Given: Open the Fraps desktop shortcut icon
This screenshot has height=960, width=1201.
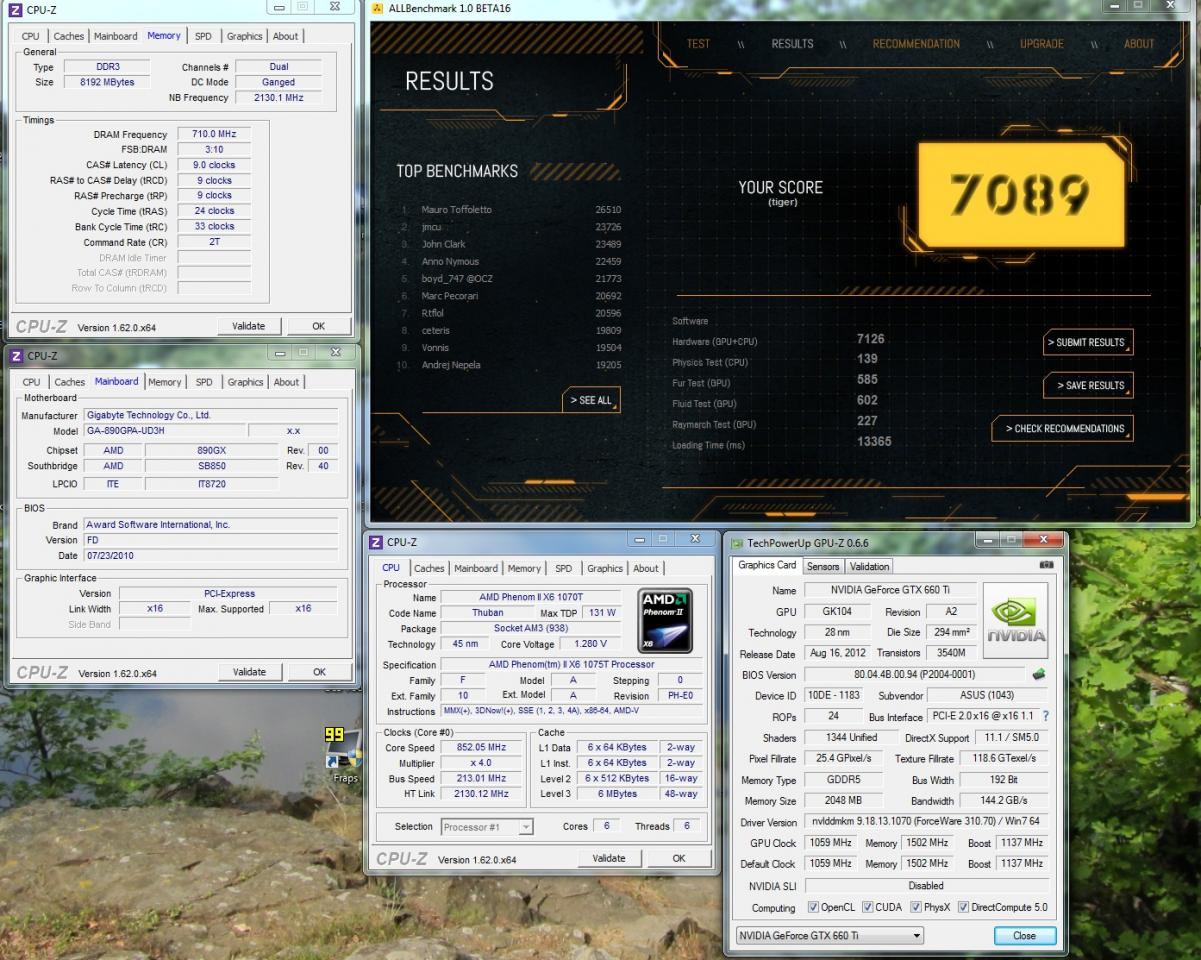Looking at the screenshot, I should [x=344, y=749].
